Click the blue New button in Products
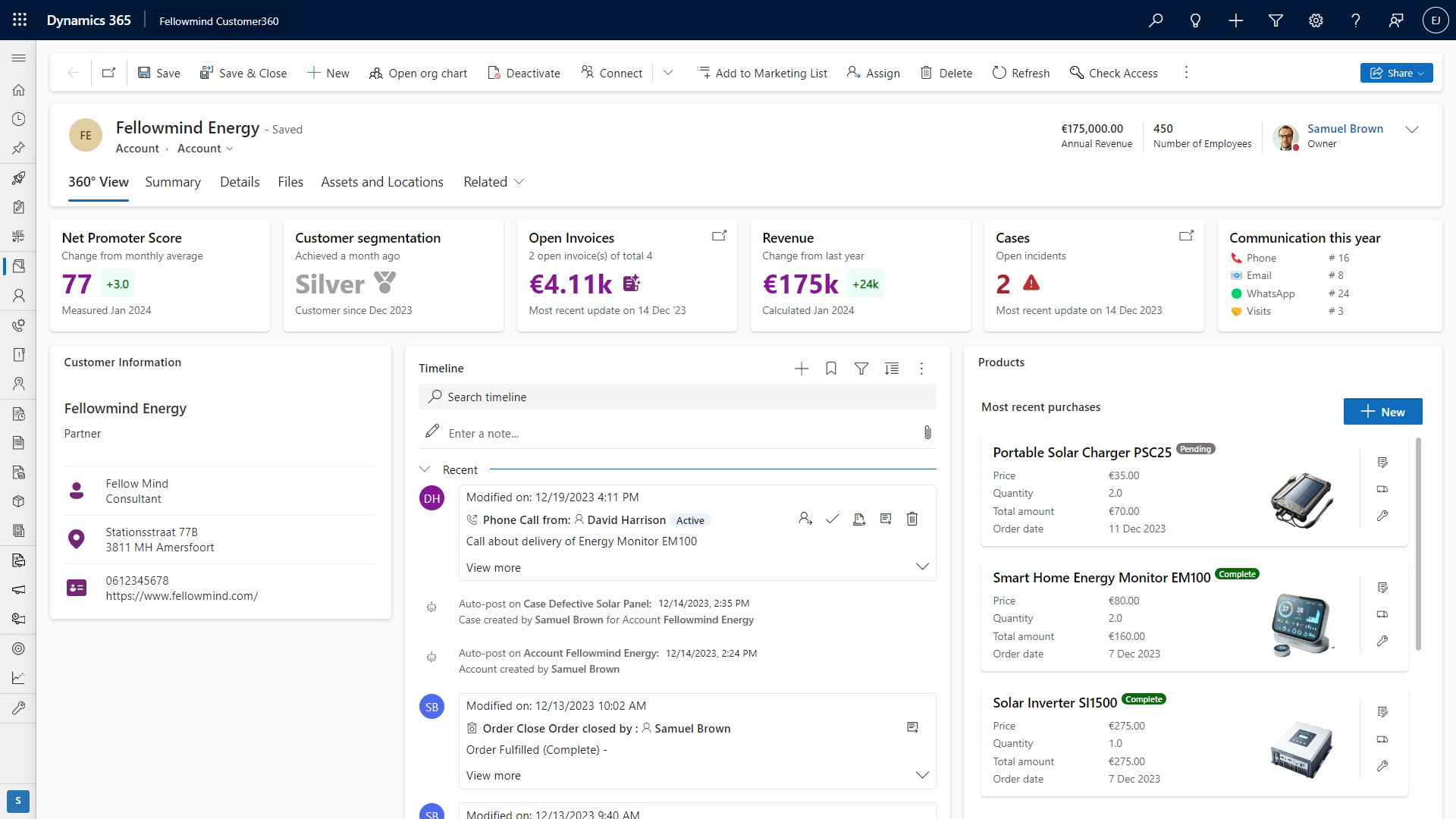The image size is (1456, 819). [1382, 412]
